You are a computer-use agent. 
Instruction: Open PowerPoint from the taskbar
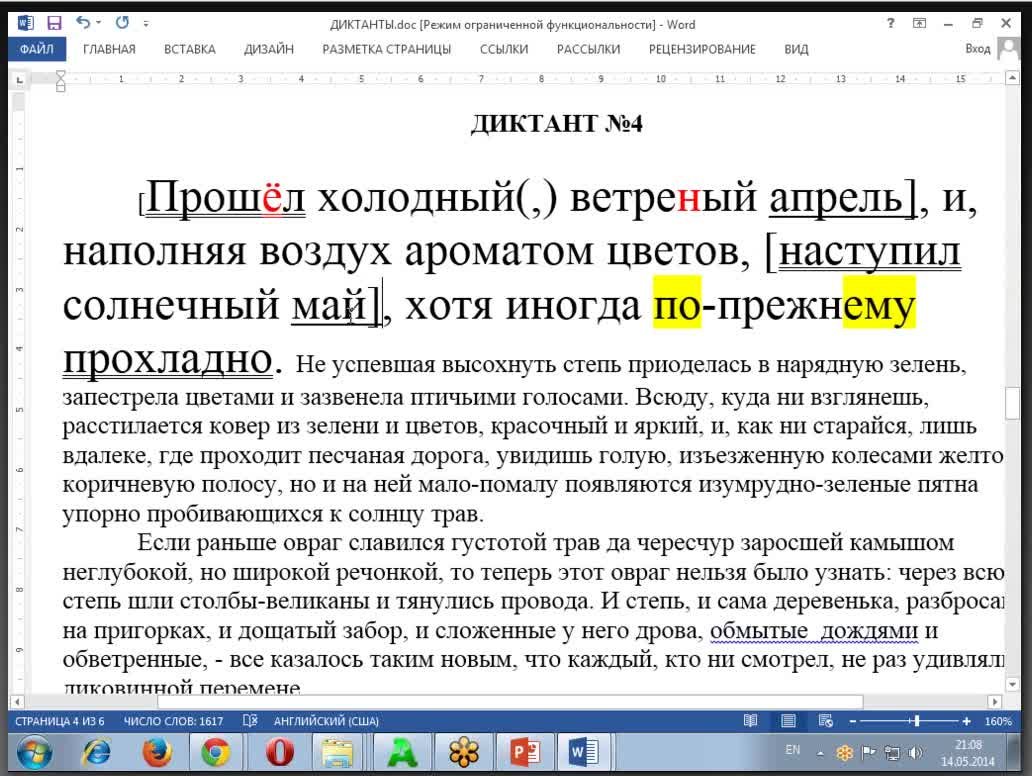click(x=524, y=751)
